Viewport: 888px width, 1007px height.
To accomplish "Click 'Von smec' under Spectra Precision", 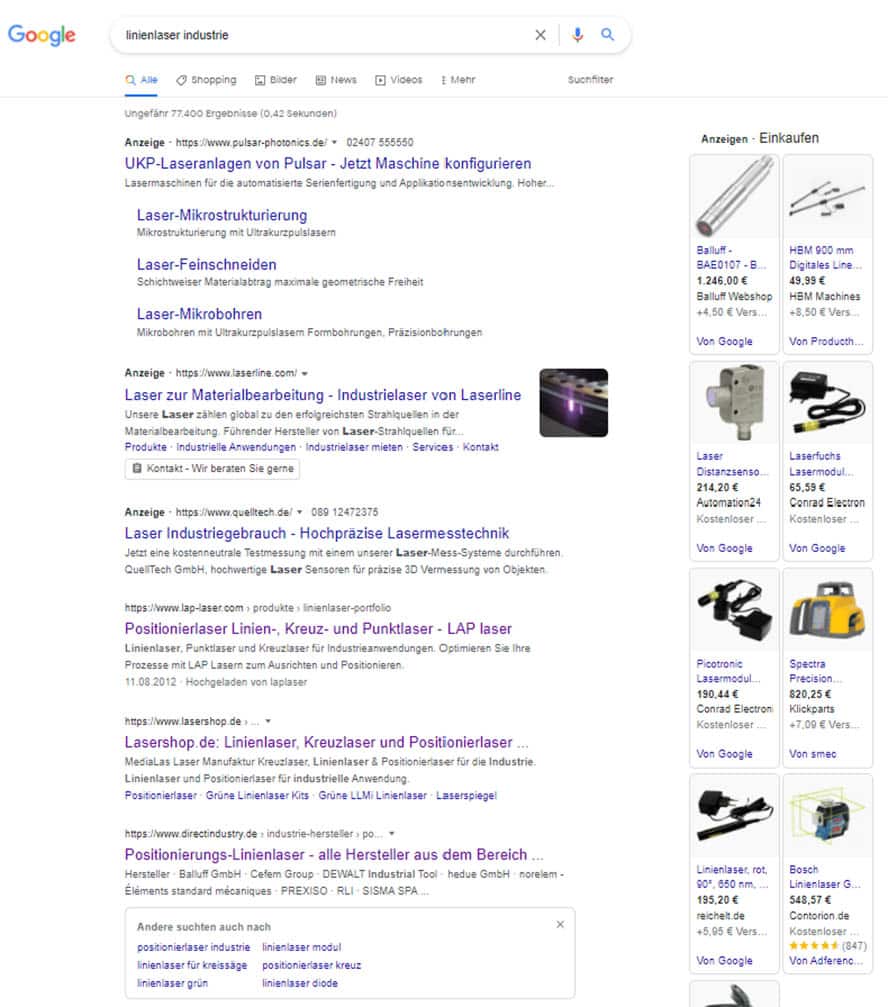I will pos(813,754).
